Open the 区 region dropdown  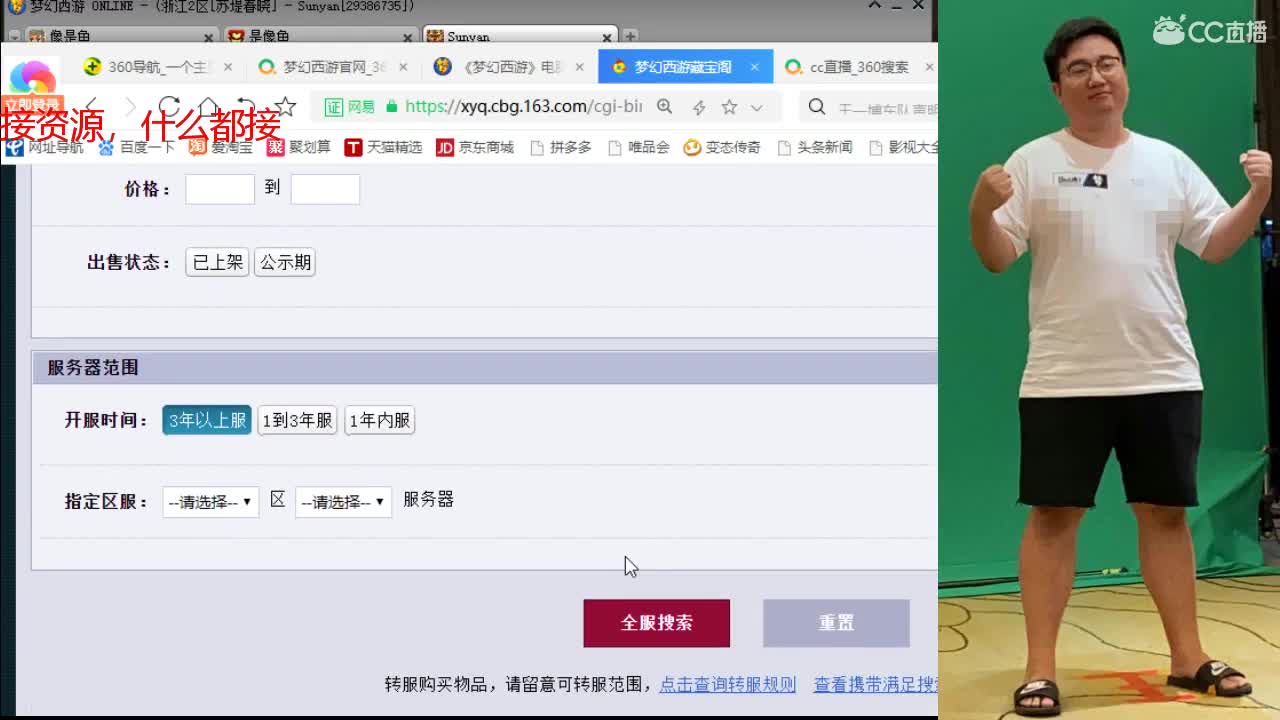[x=211, y=502]
